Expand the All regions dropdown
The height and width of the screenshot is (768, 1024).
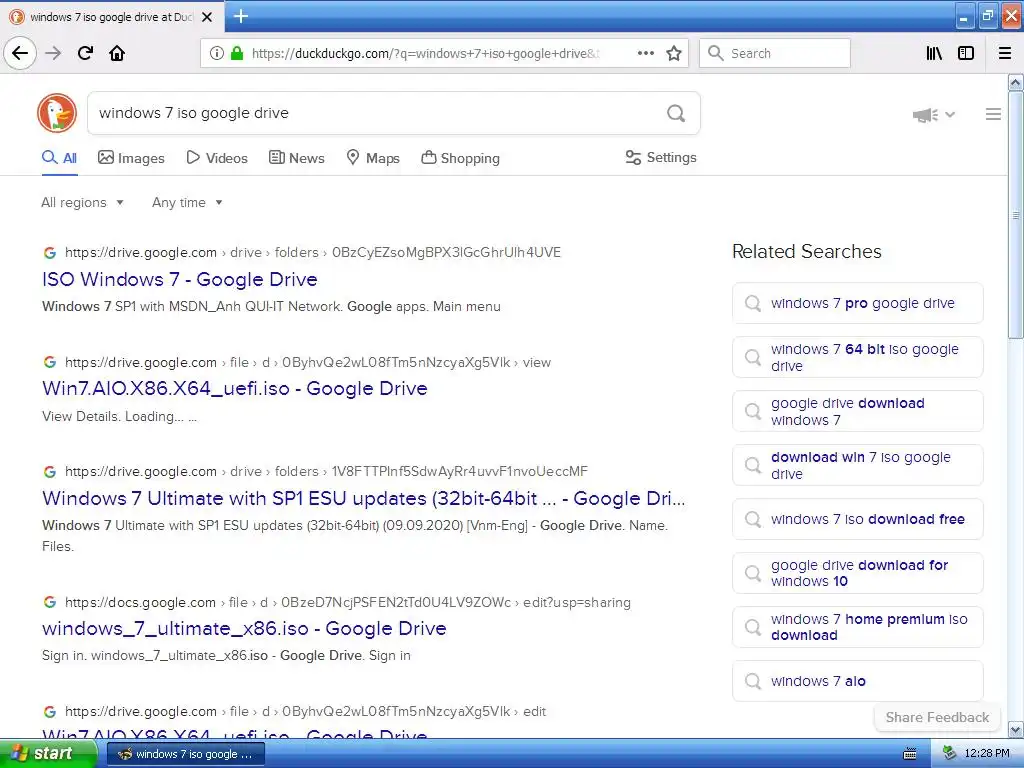(82, 202)
